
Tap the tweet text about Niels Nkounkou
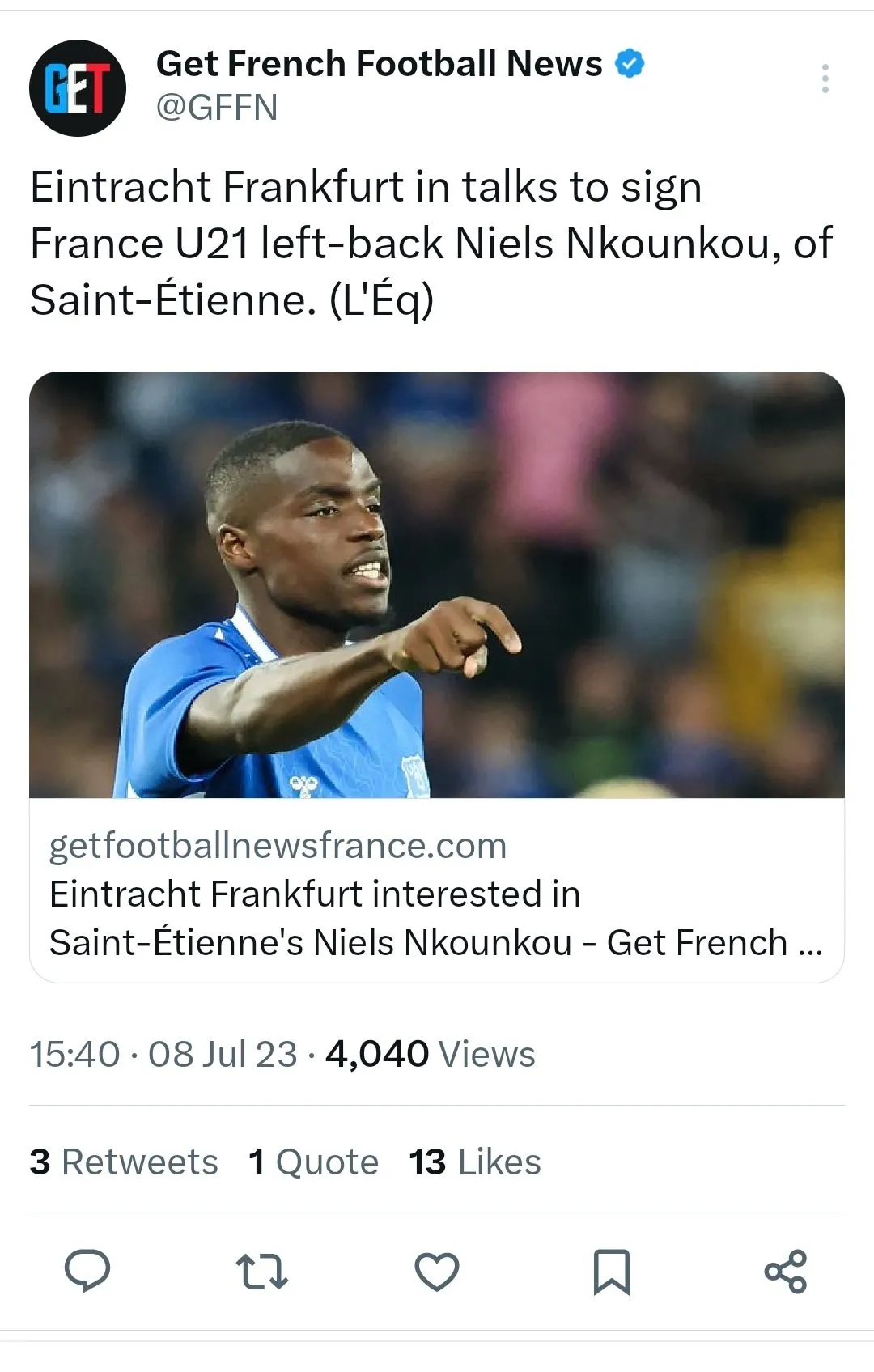pos(431,243)
